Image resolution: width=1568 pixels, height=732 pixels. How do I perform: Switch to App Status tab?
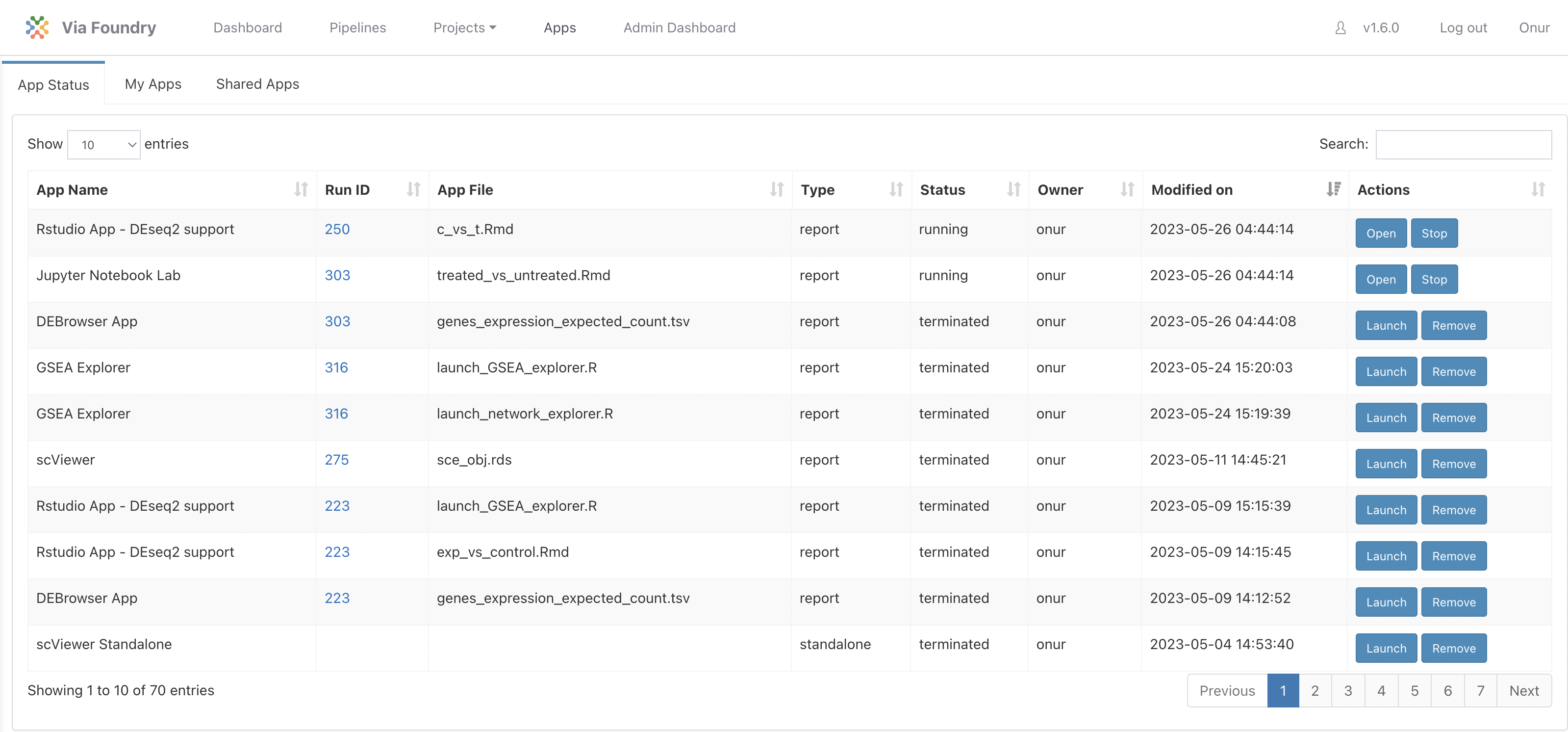(53, 85)
